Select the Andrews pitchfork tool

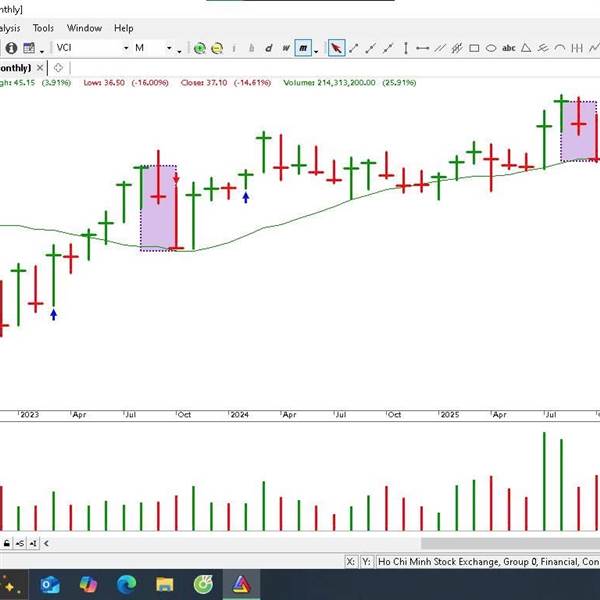click(543, 48)
